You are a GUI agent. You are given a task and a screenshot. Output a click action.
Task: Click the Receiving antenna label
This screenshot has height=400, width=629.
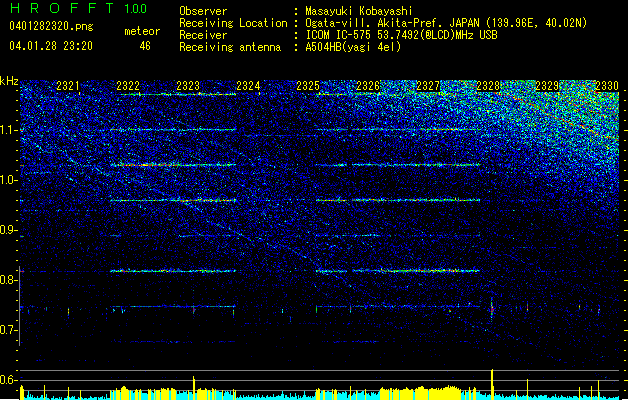pos(230,47)
